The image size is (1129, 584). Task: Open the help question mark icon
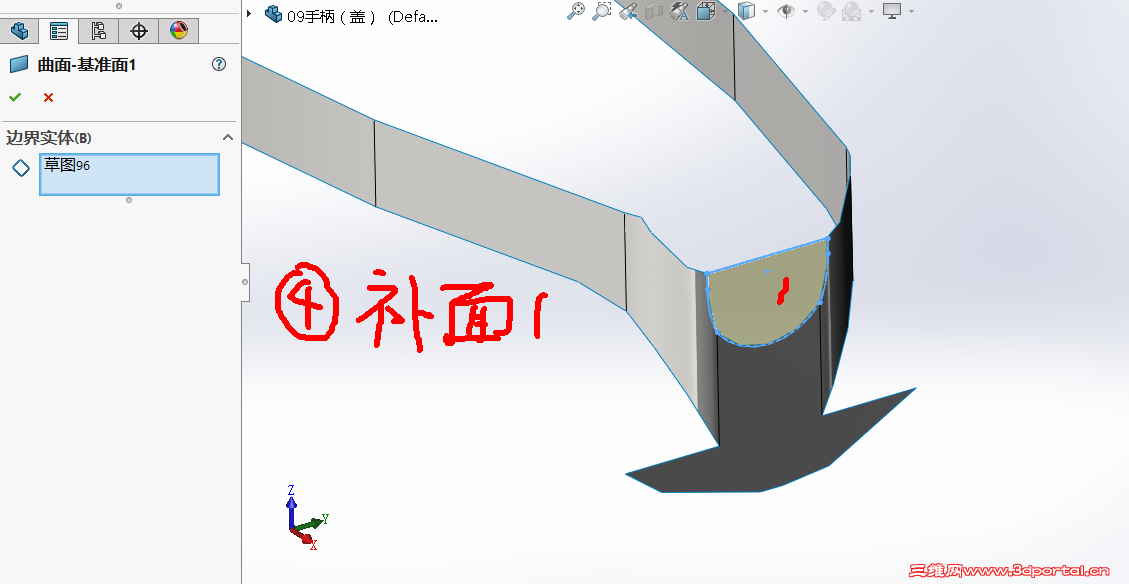click(x=218, y=64)
